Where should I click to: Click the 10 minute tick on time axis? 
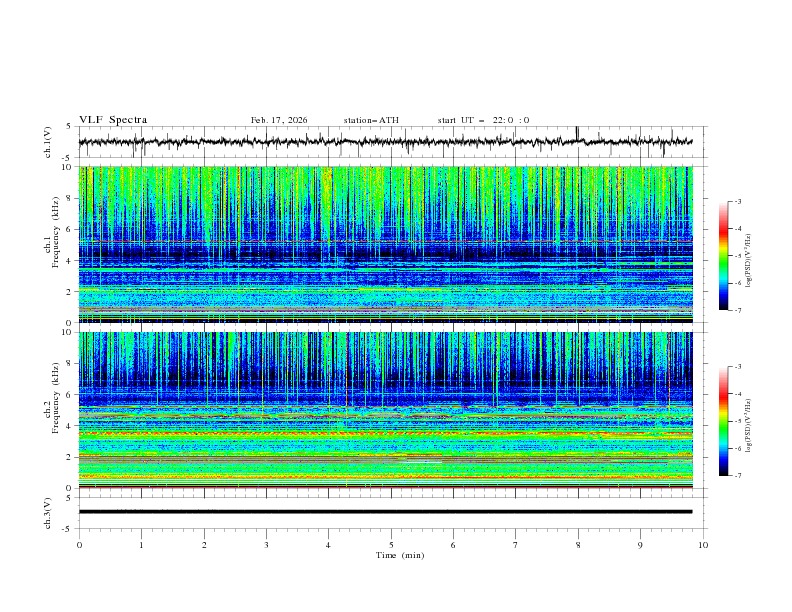pyautogui.click(x=703, y=544)
